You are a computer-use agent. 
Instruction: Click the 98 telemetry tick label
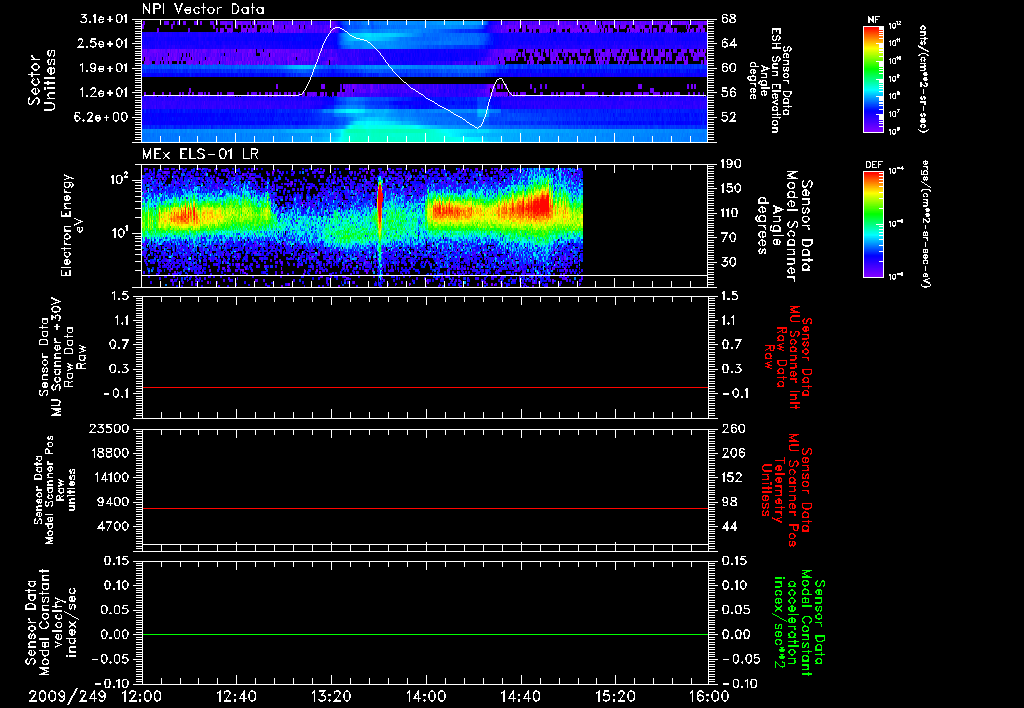(x=729, y=502)
